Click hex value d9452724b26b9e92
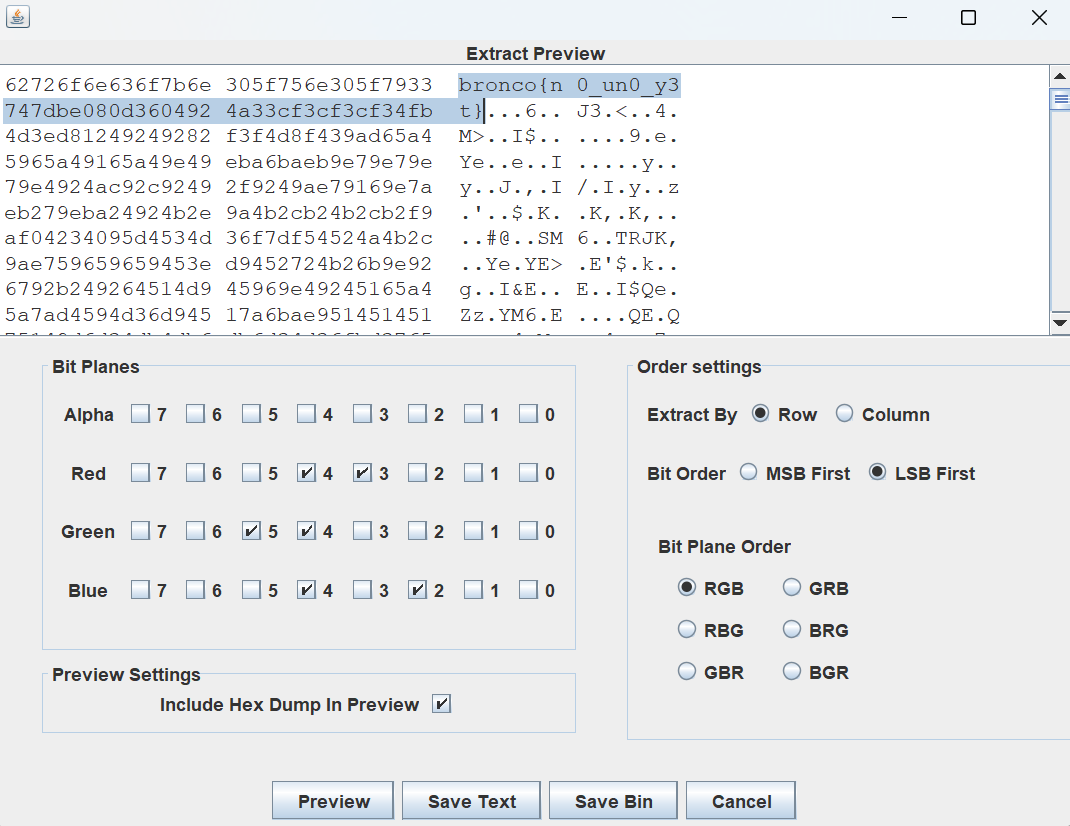 pos(329,264)
